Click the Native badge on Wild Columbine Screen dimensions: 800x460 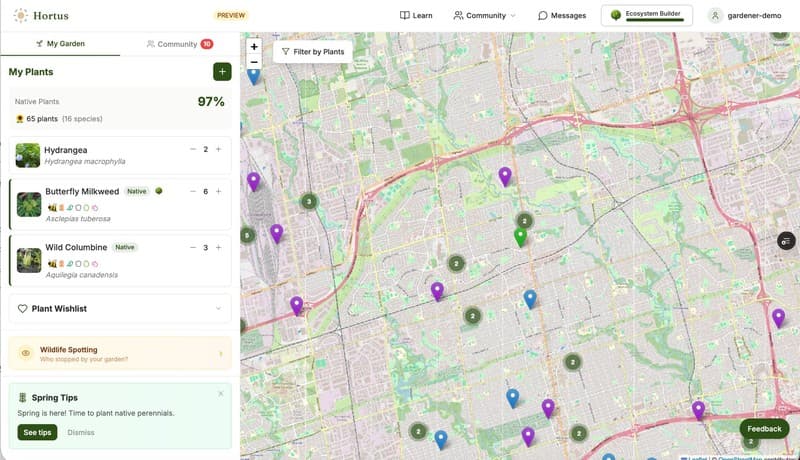(x=124, y=247)
